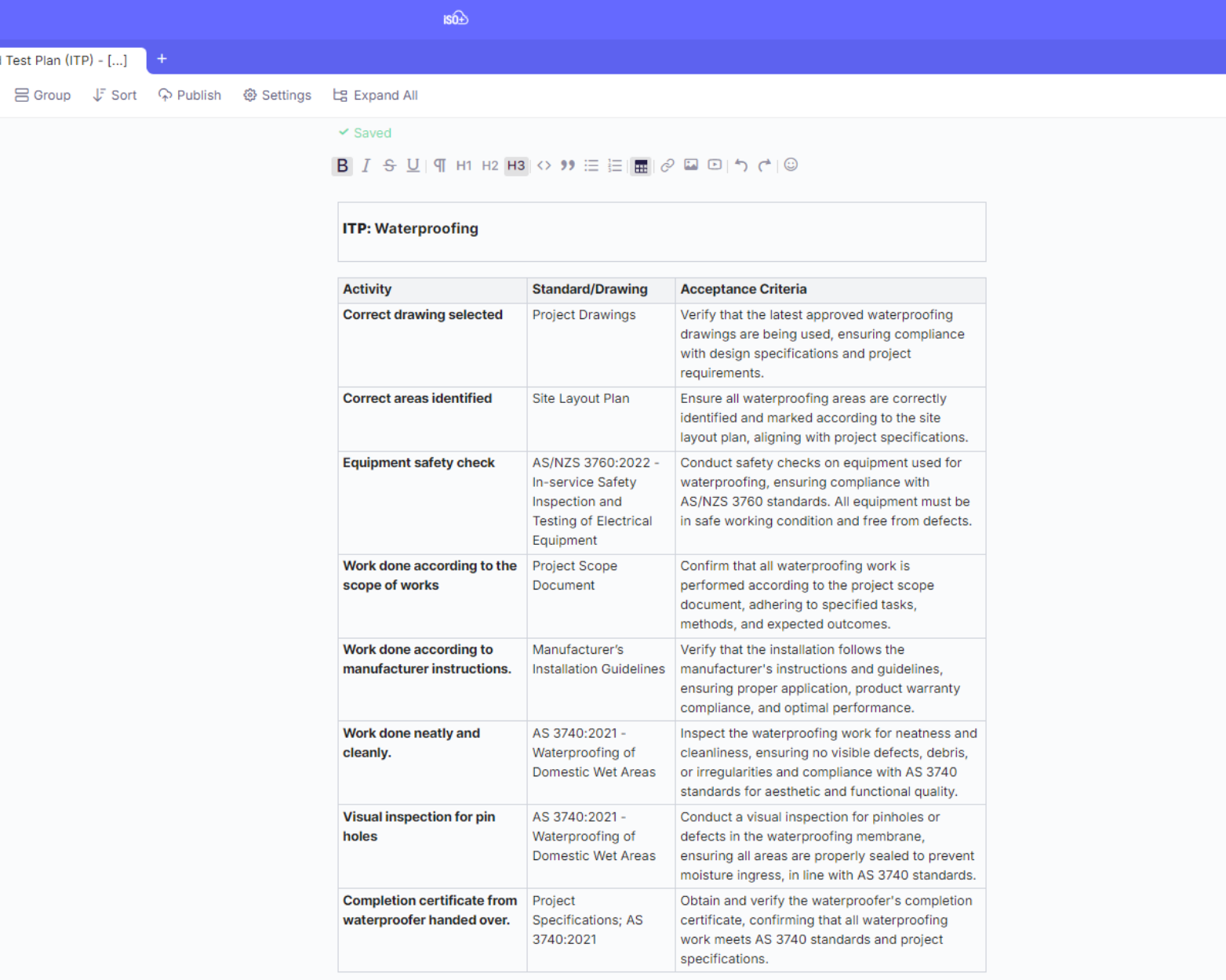This screenshot has height=980, width=1226.
Task: Create a bullet list
Action: 591,165
